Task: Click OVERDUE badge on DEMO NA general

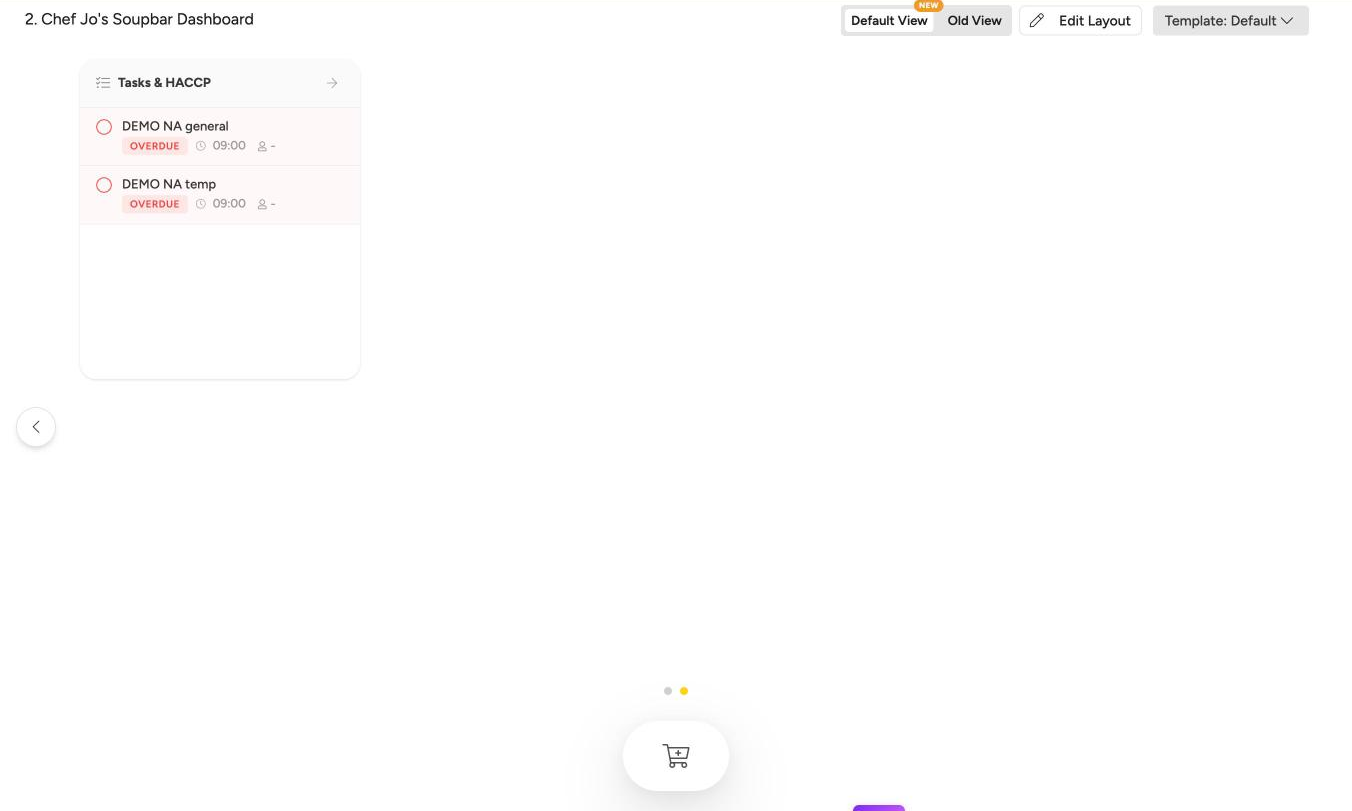Action: point(155,146)
